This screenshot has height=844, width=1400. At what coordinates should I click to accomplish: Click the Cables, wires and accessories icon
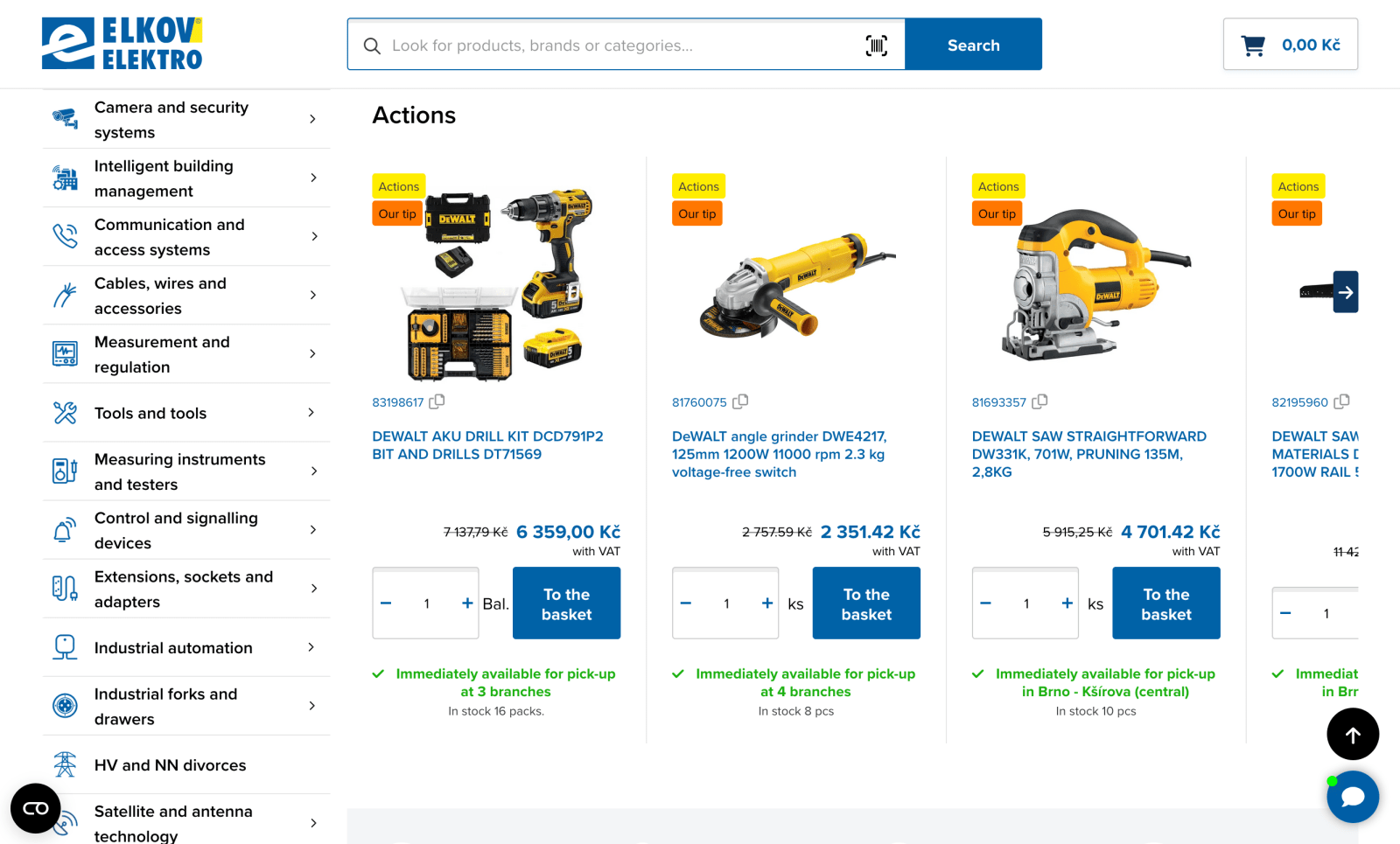click(65, 295)
